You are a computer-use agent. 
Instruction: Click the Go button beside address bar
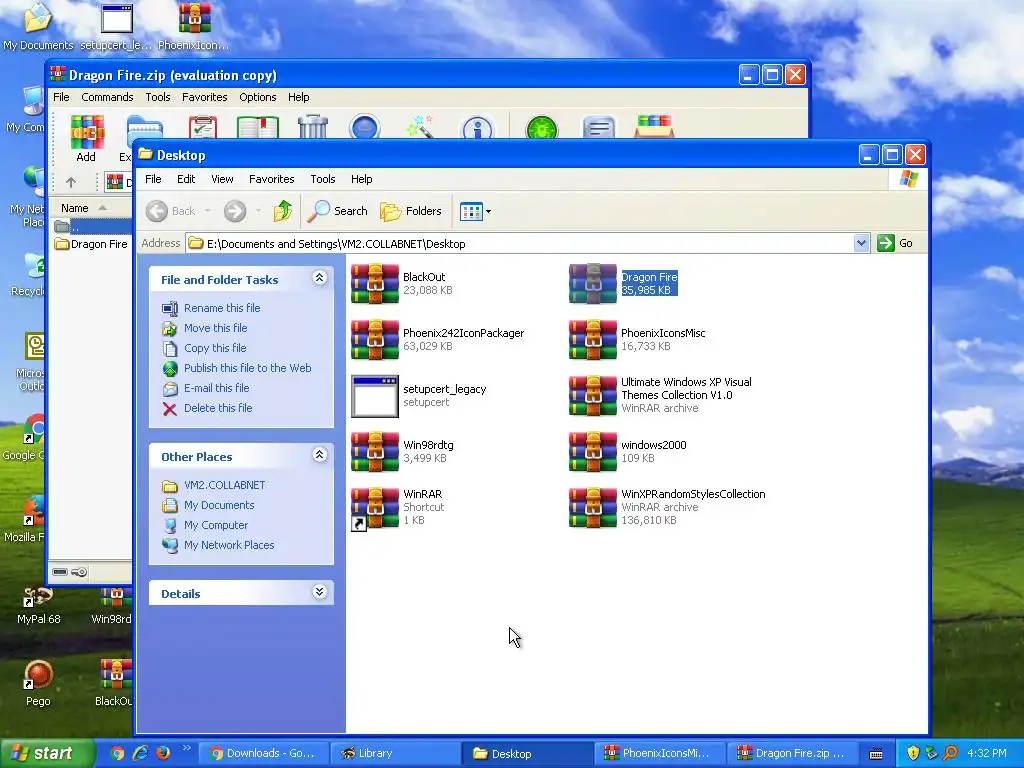pyautogui.click(x=896, y=243)
